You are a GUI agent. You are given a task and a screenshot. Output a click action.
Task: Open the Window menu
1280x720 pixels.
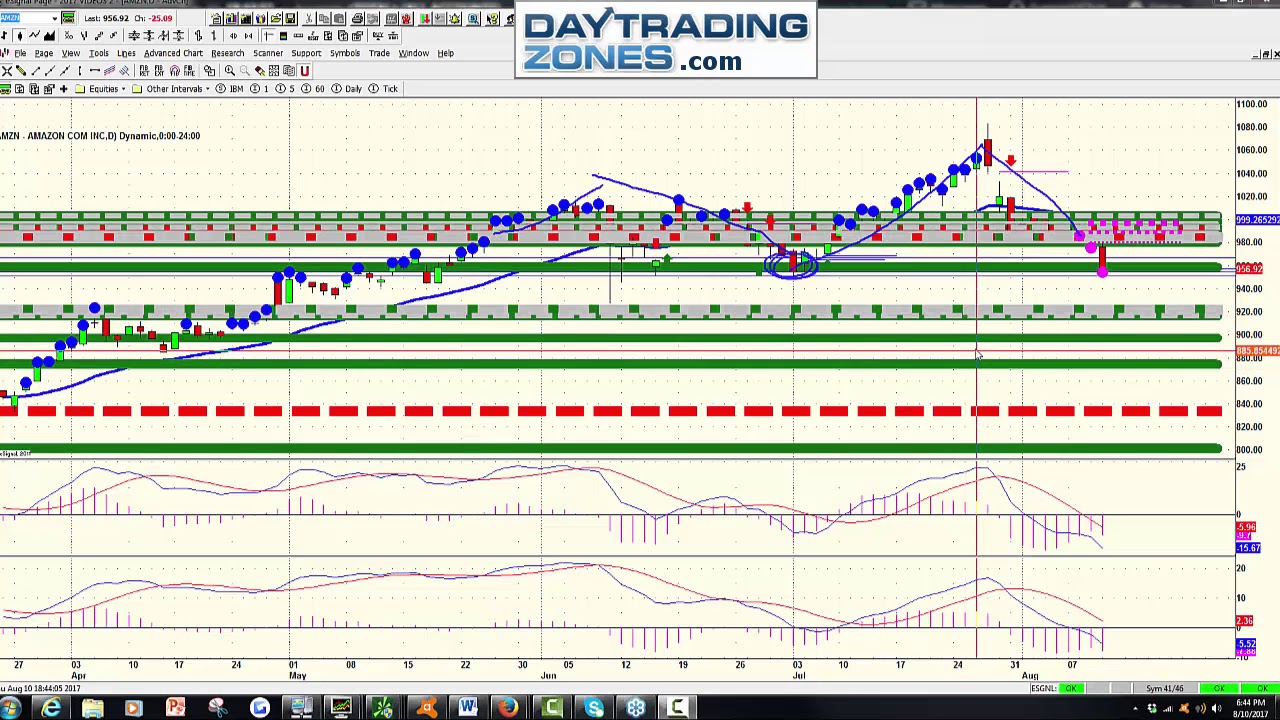(413, 53)
